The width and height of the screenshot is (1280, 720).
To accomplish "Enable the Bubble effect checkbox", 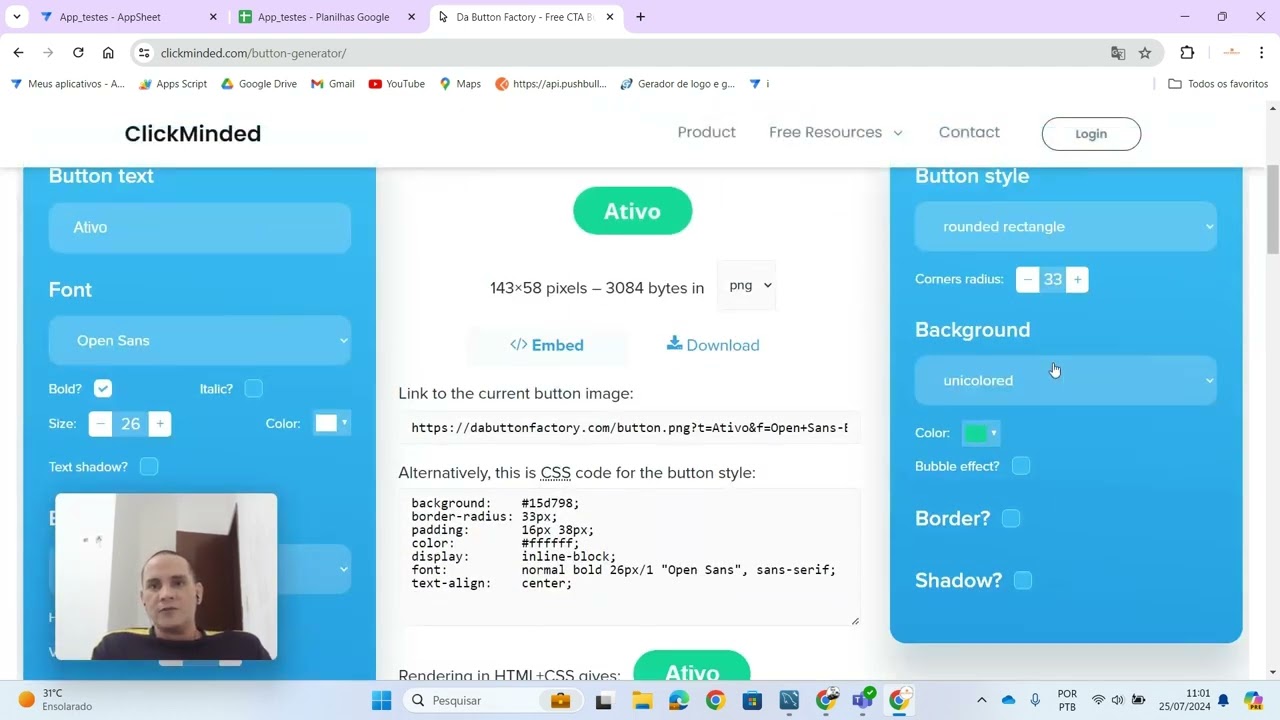I will pyautogui.click(x=1021, y=466).
